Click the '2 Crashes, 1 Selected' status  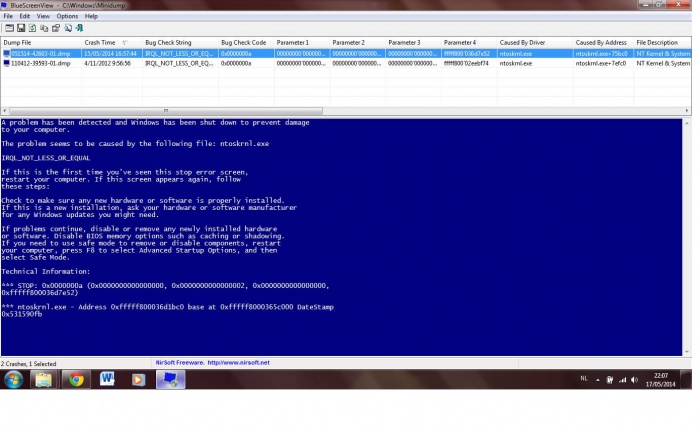click(29, 364)
